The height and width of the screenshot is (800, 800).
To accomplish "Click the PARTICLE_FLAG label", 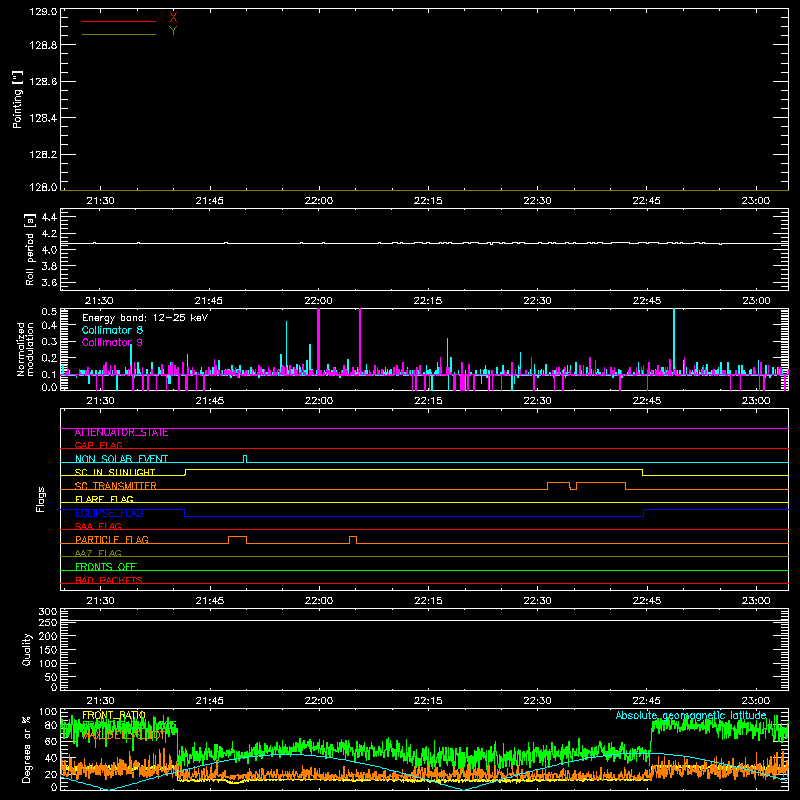I will 112,540.
